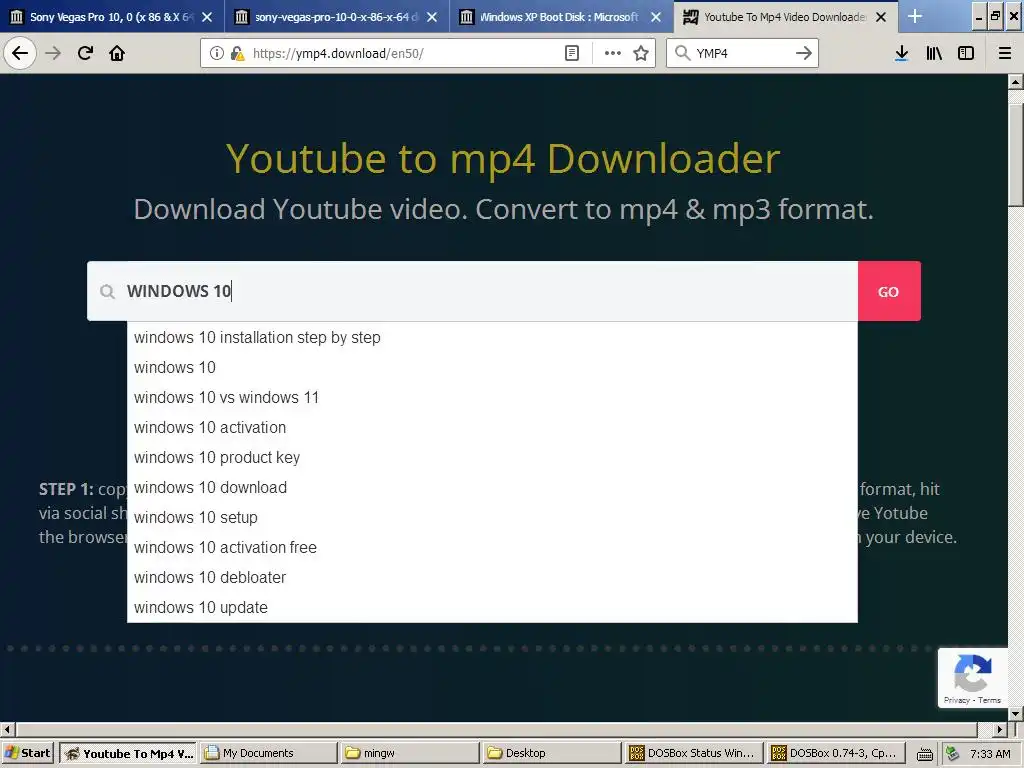Click the horizontal scrollbar left arrow
The height and width of the screenshot is (768, 1024).
[x=7, y=729]
